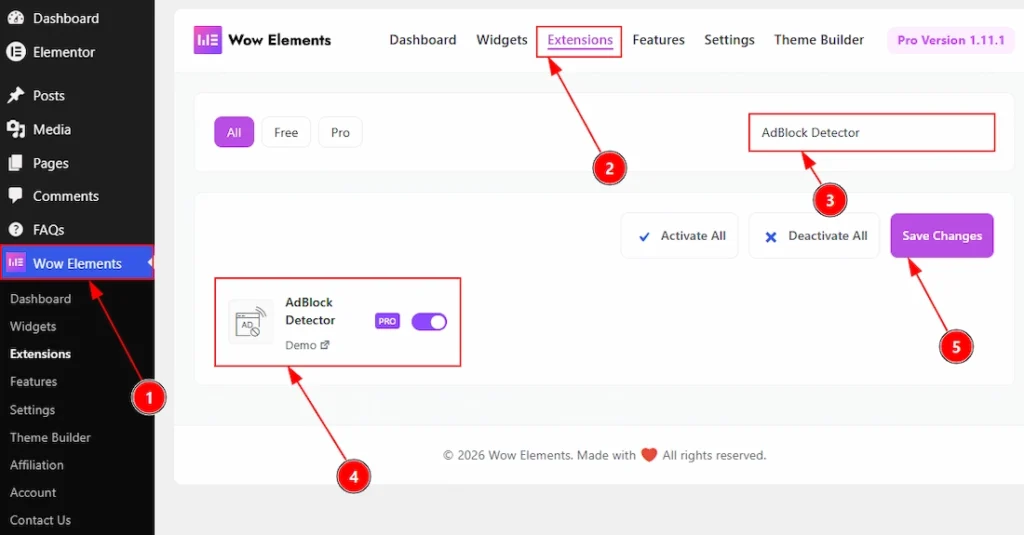
Task: Go to the Settings tab in header
Action: click(729, 40)
